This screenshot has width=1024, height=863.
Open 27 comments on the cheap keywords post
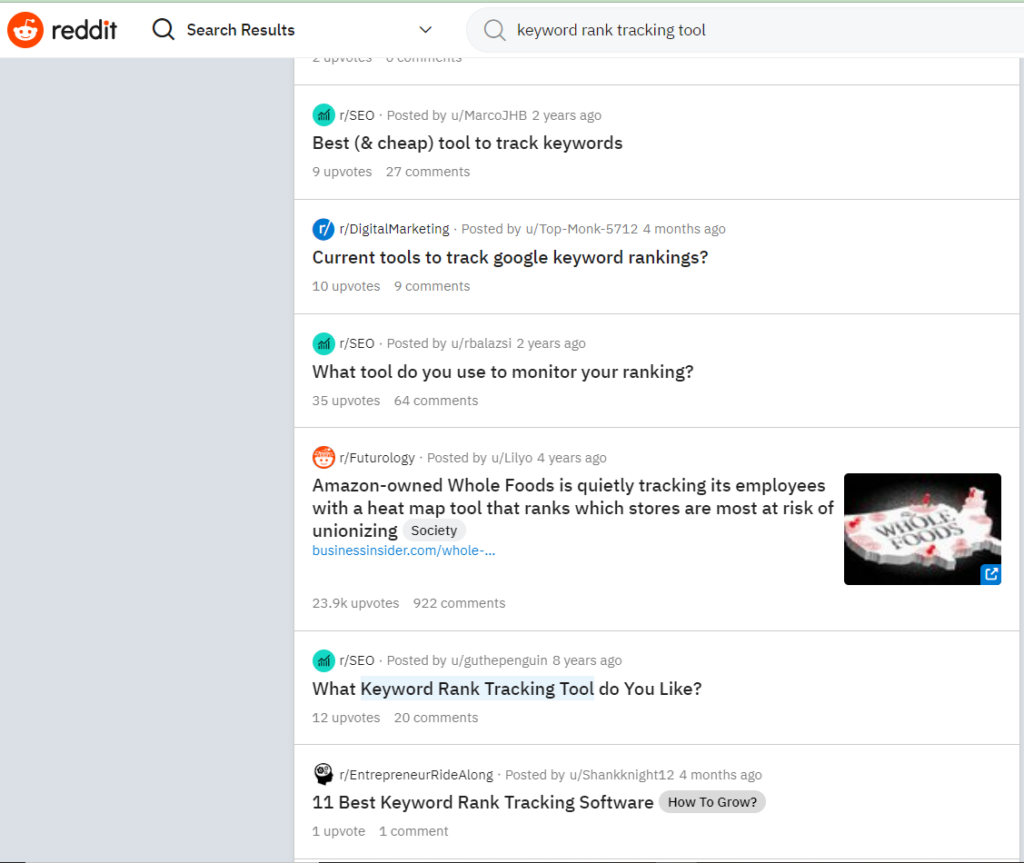click(427, 171)
